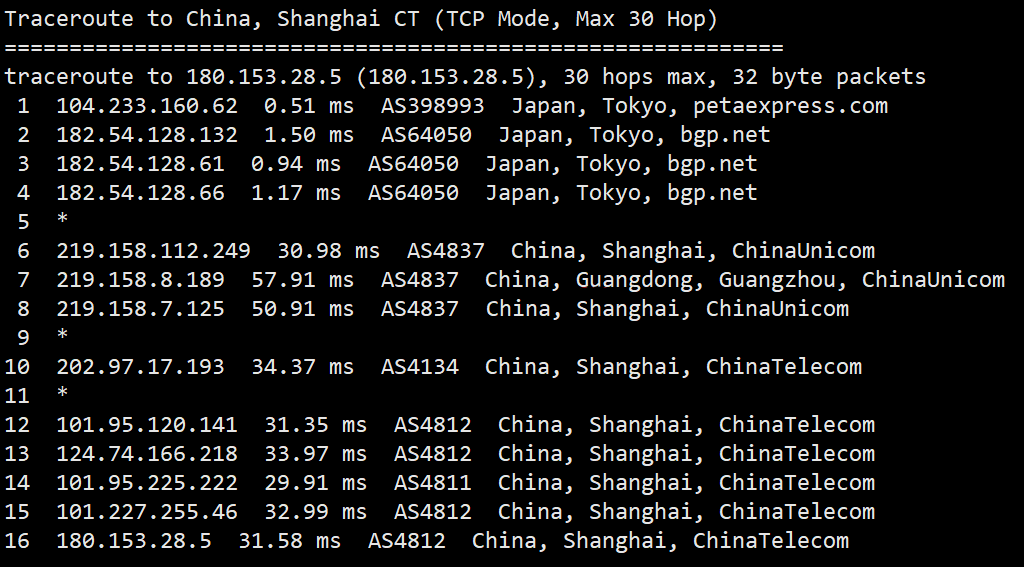Click the 57.91 ms latency value
The image size is (1024, 567).
[302, 279]
